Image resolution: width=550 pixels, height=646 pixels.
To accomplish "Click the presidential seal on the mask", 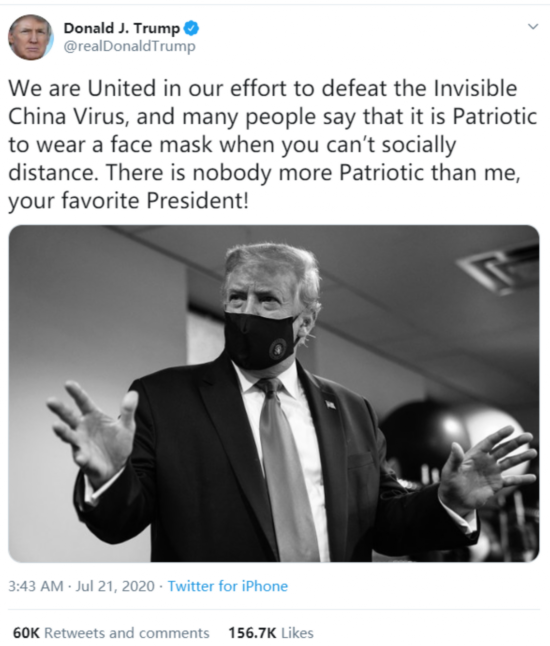I will 278,348.
